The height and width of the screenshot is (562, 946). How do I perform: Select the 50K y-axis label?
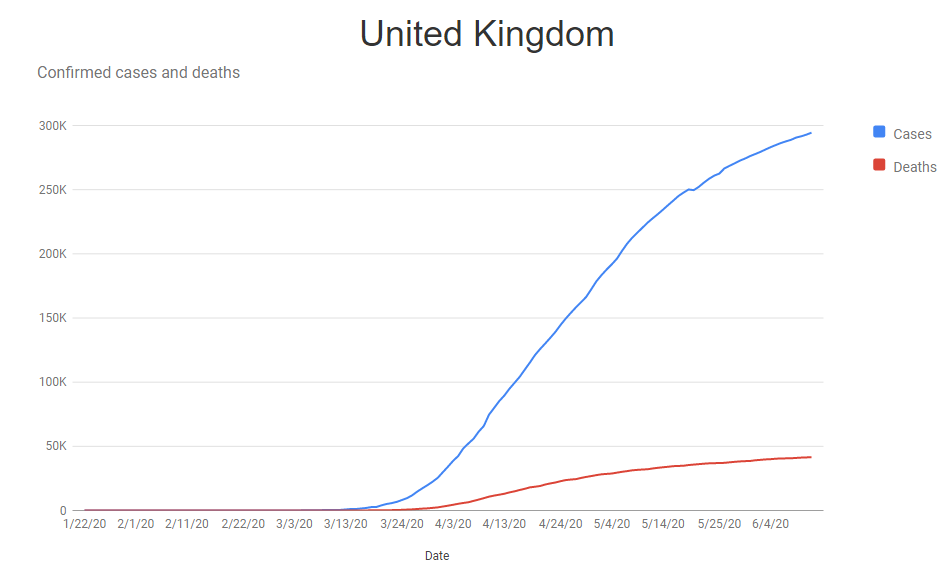(x=55, y=446)
